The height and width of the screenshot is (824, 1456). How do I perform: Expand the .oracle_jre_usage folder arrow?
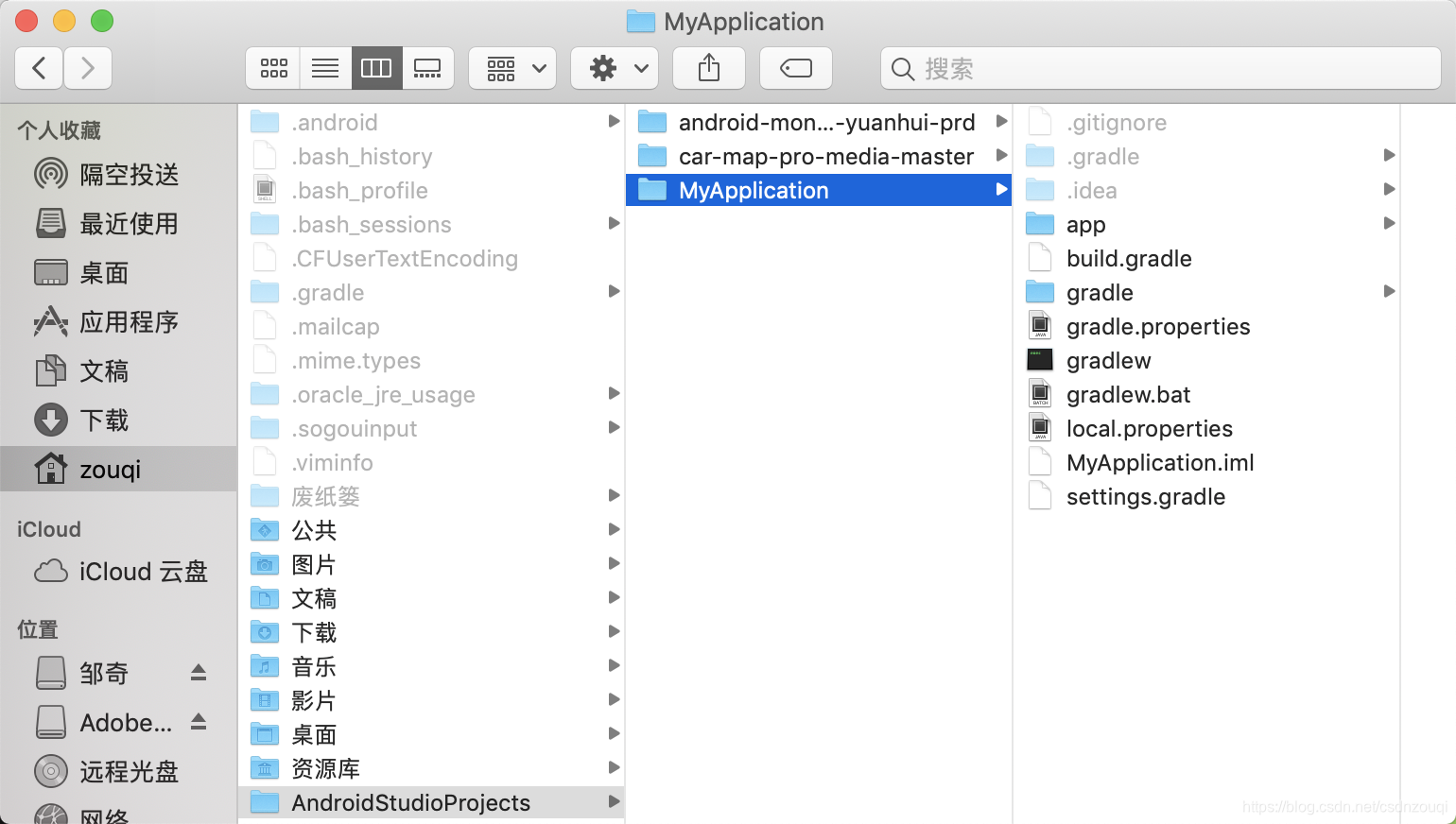click(x=614, y=394)
